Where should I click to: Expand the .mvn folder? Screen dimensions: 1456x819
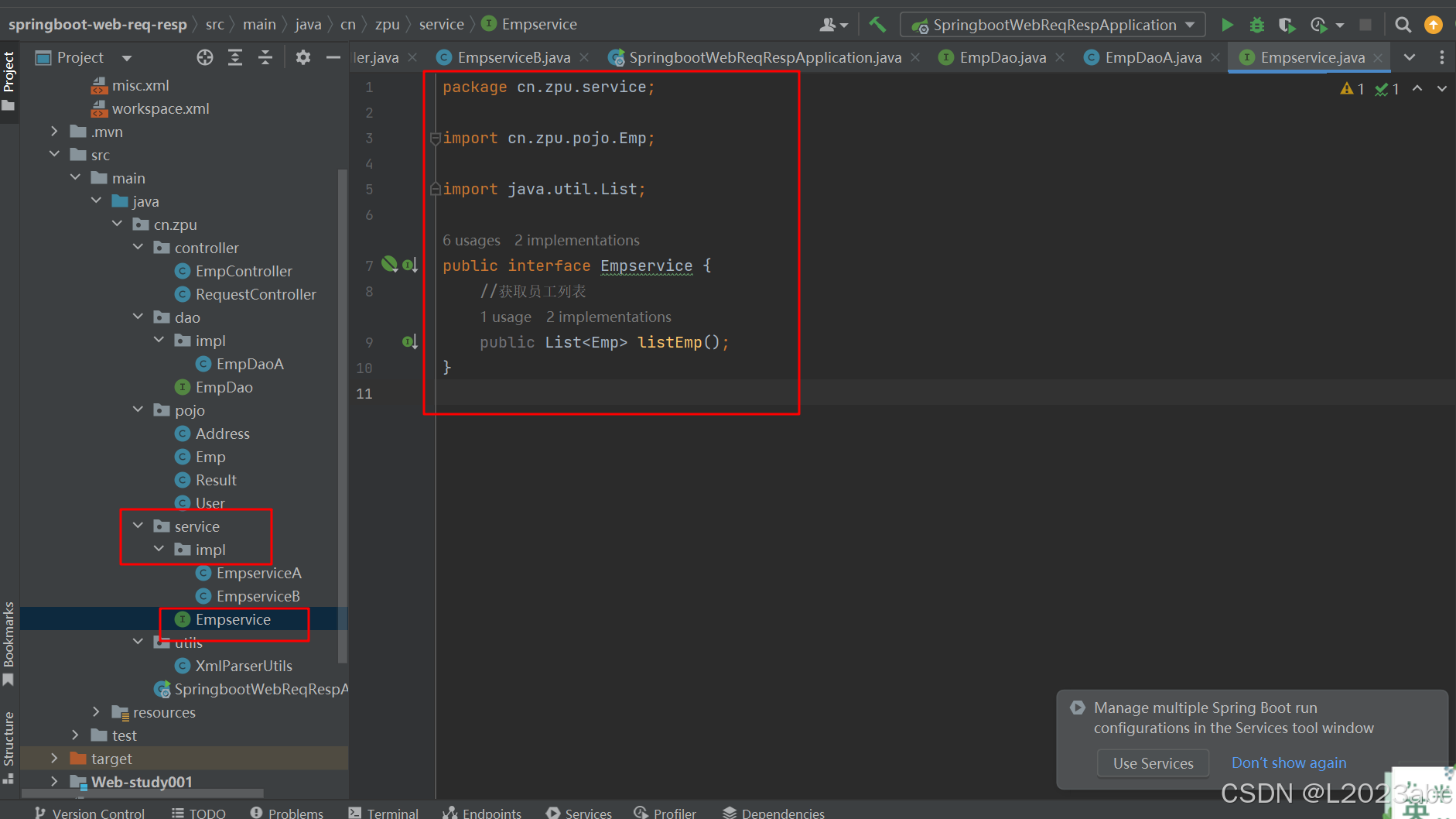[x=54, y=132]
